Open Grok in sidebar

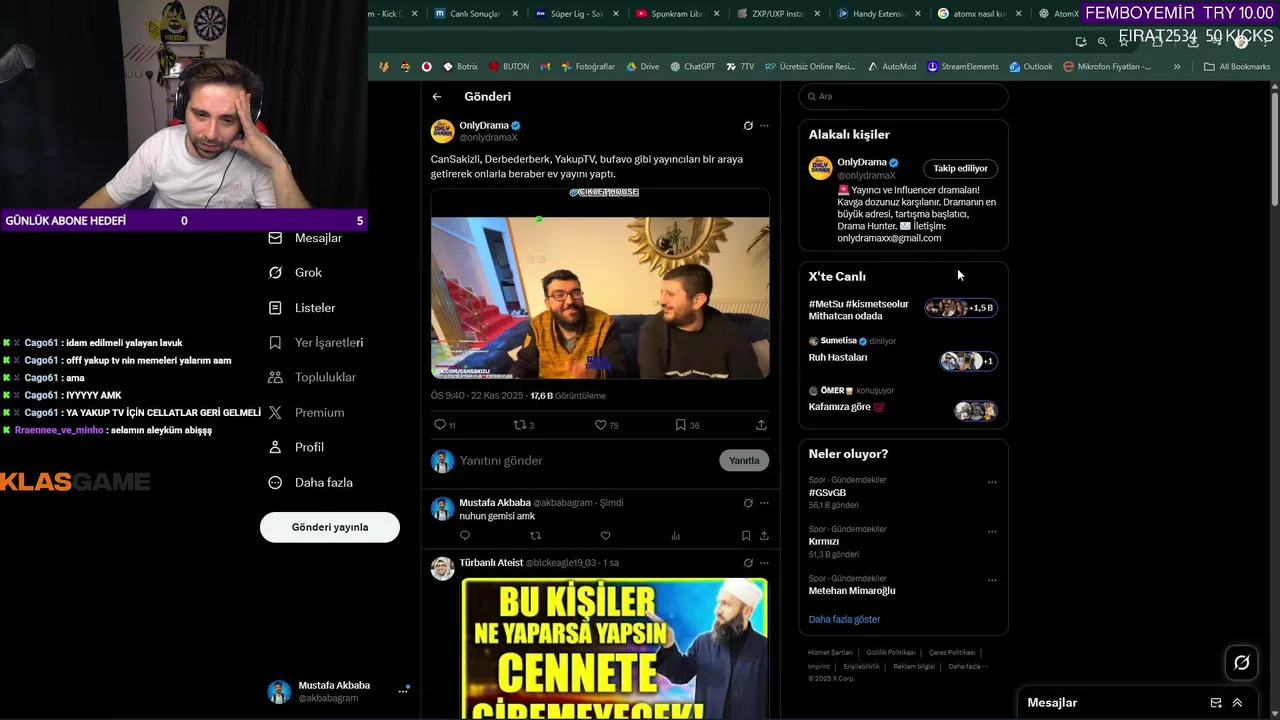tap(295, 273)
